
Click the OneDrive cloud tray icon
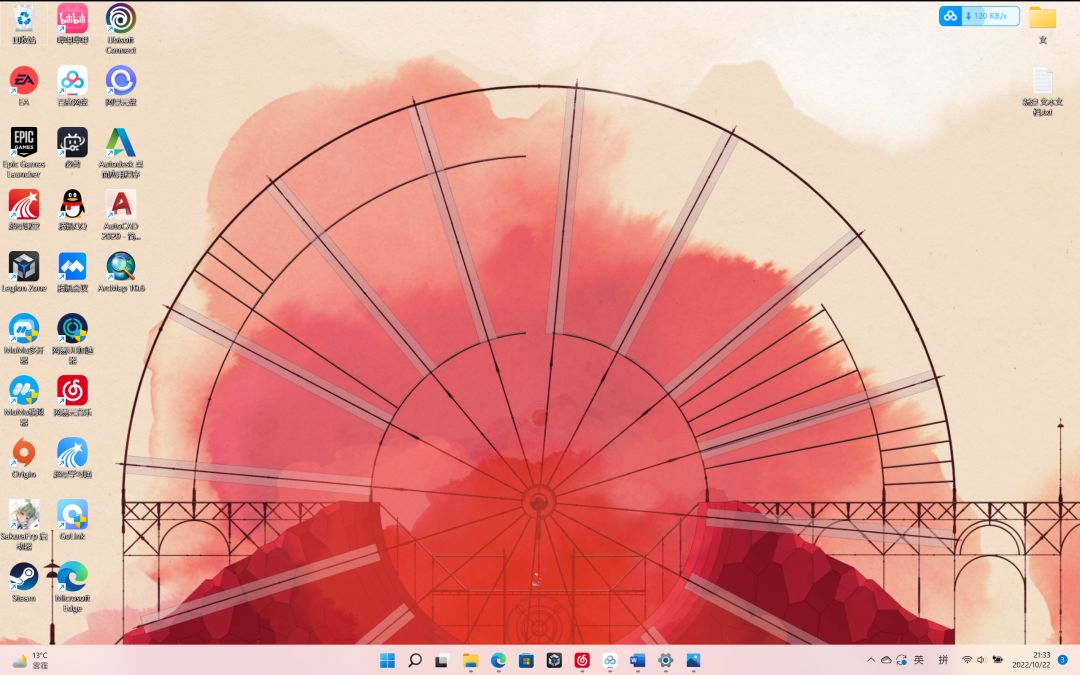[886, 660]
